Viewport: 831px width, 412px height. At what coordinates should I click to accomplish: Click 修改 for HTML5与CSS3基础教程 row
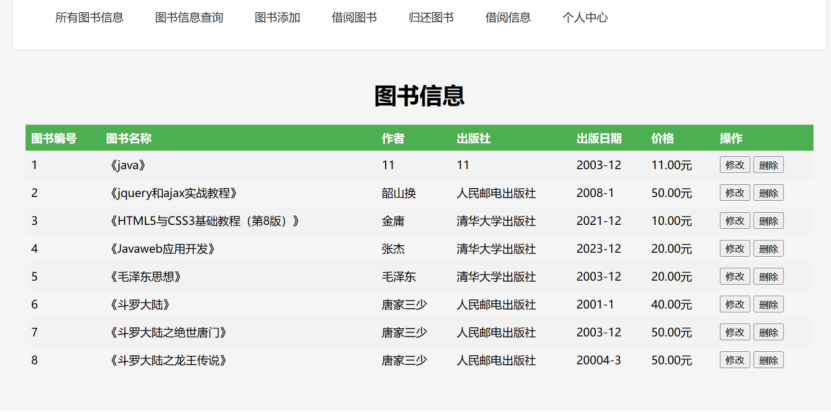(735, 221)
